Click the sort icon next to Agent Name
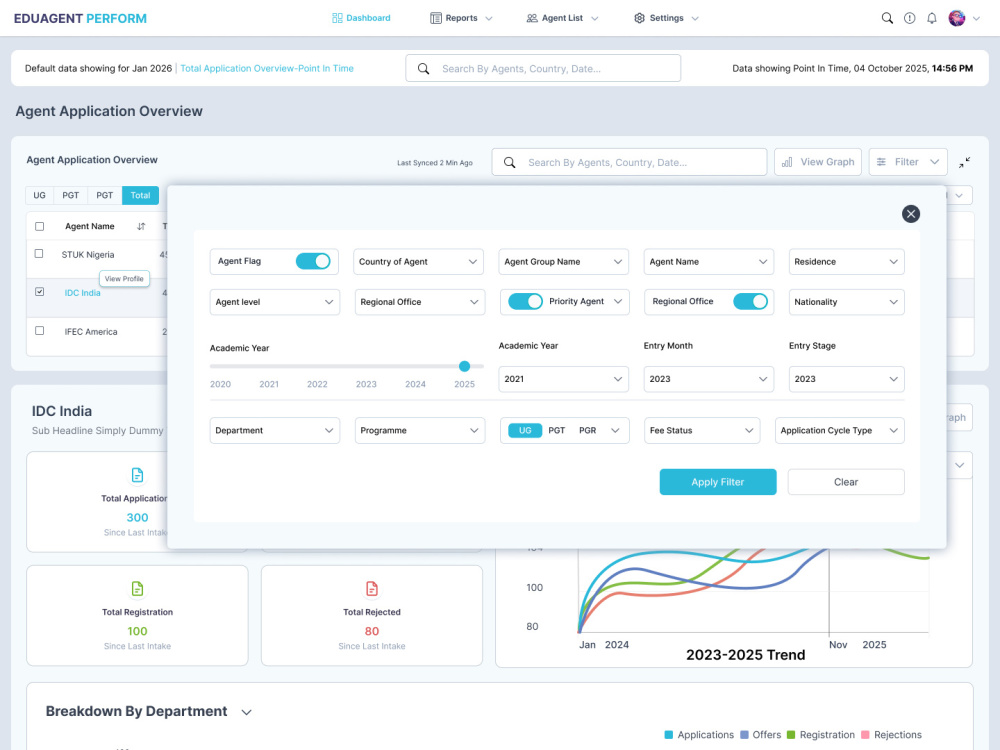Screen dimensions: 1000x750 (141, 226)
